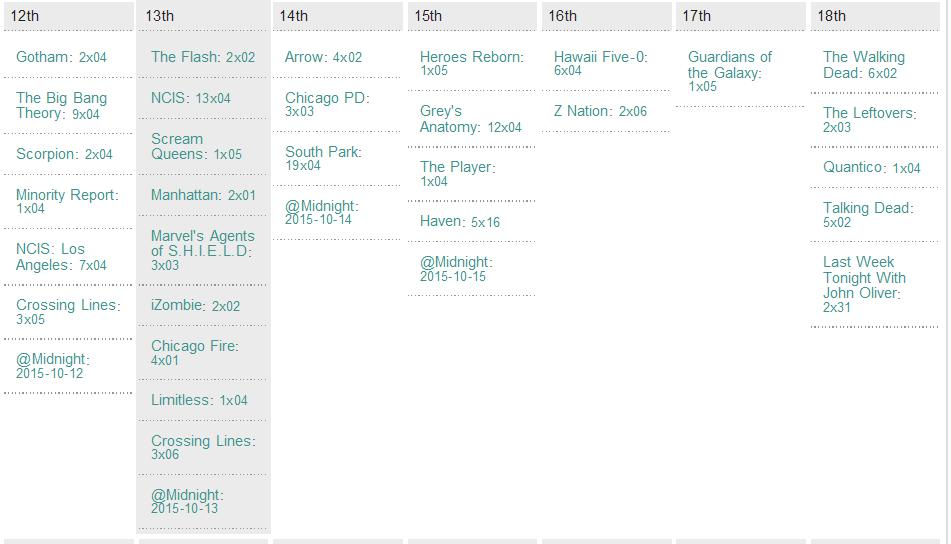
Task: Click @Midnight 2015-10-13 episode
Action: (187, 502)
